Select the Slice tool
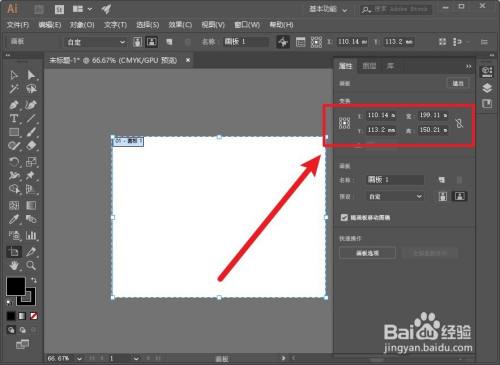Screen dimensions: 500x365 click(x=31, y=252)
